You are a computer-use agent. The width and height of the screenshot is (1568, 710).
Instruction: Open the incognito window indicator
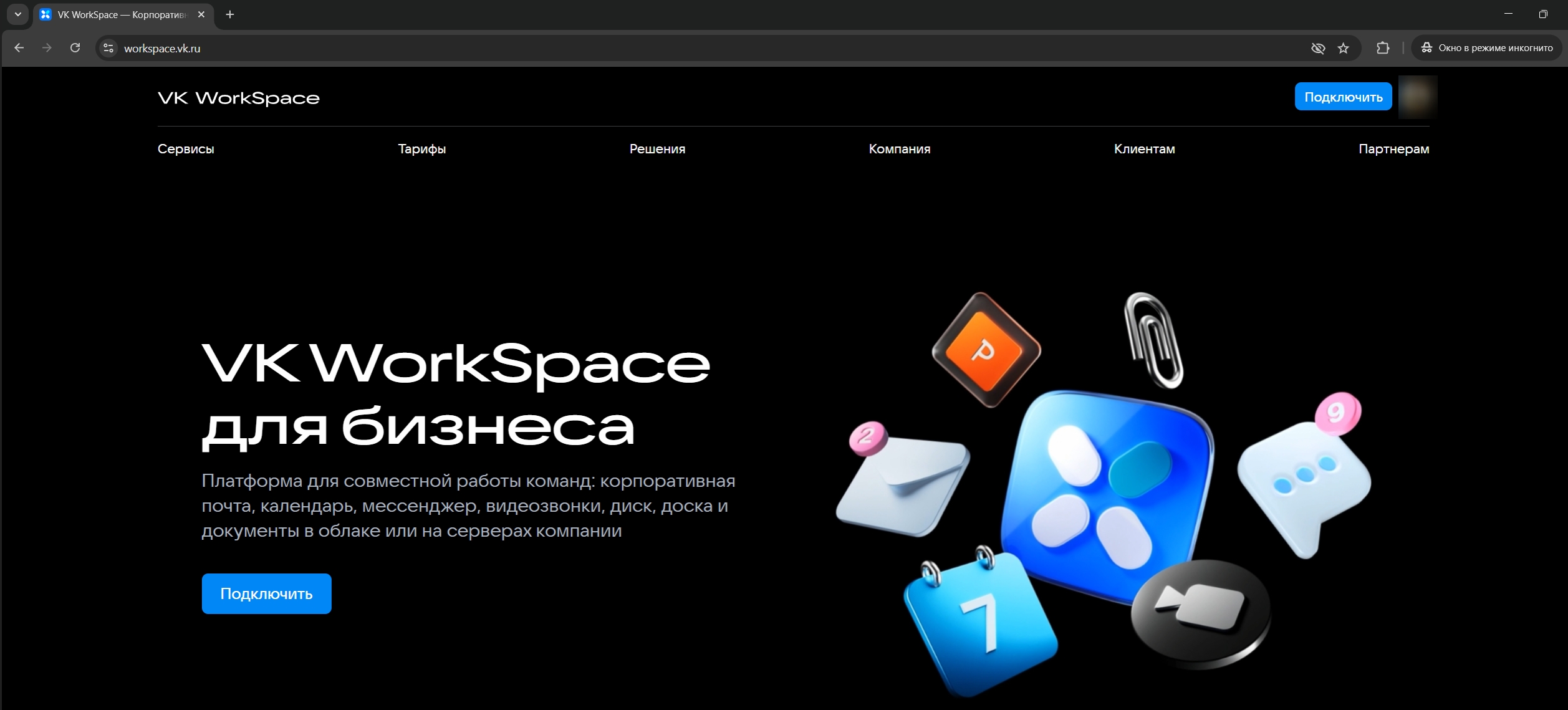[1486, 48]
